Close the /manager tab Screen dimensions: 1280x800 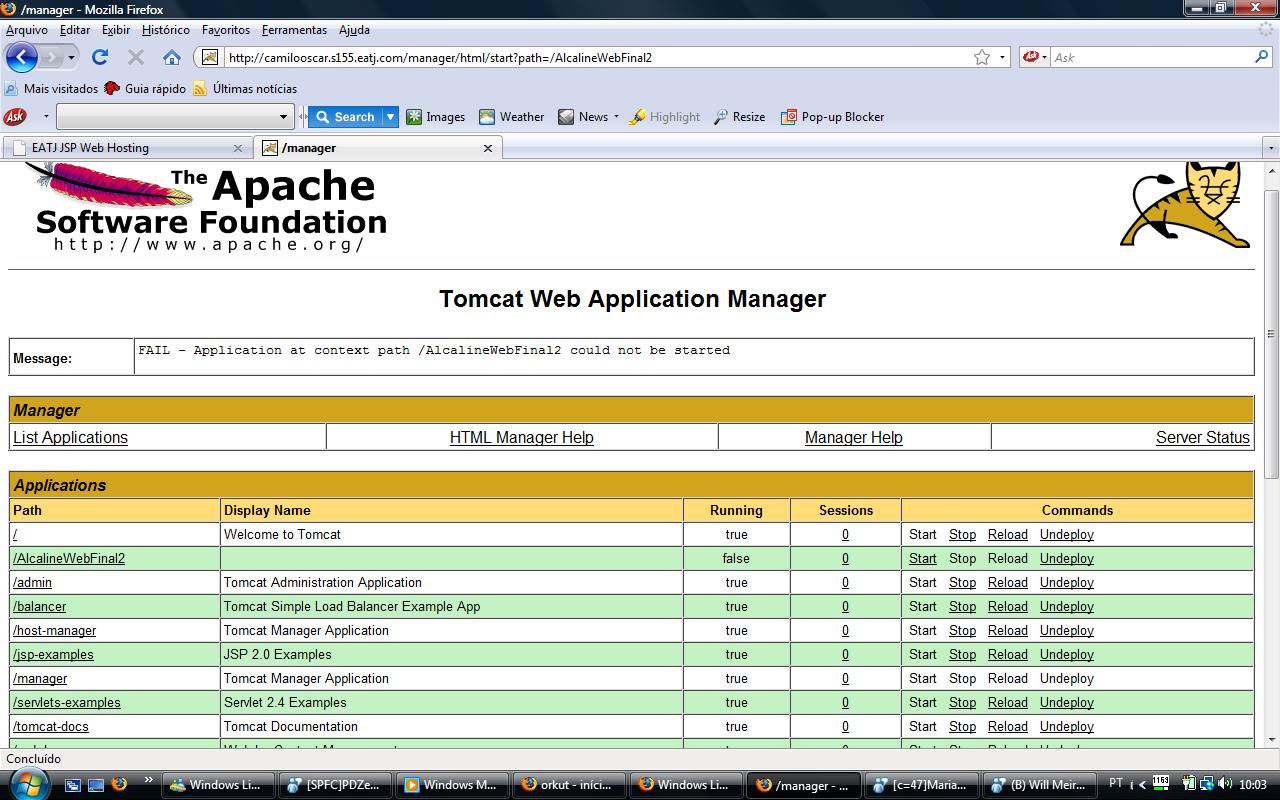[488, 148]
